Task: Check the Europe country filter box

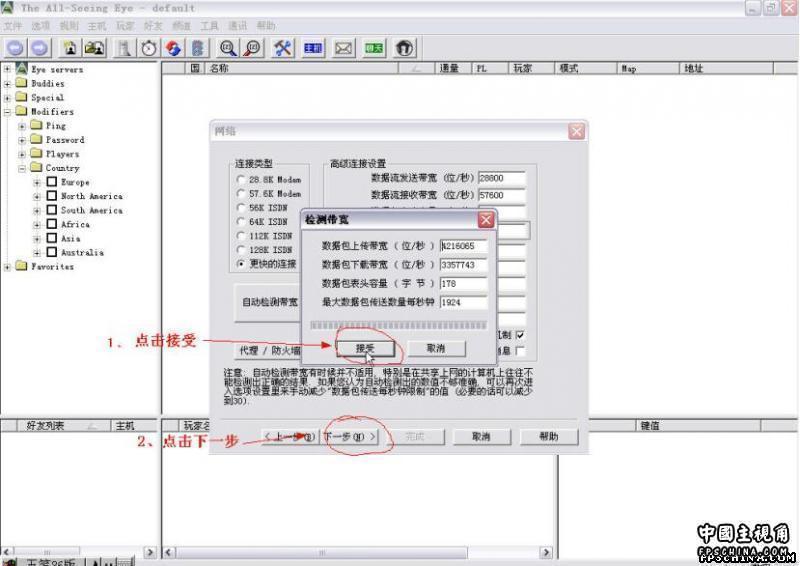Action: [52, 182]
